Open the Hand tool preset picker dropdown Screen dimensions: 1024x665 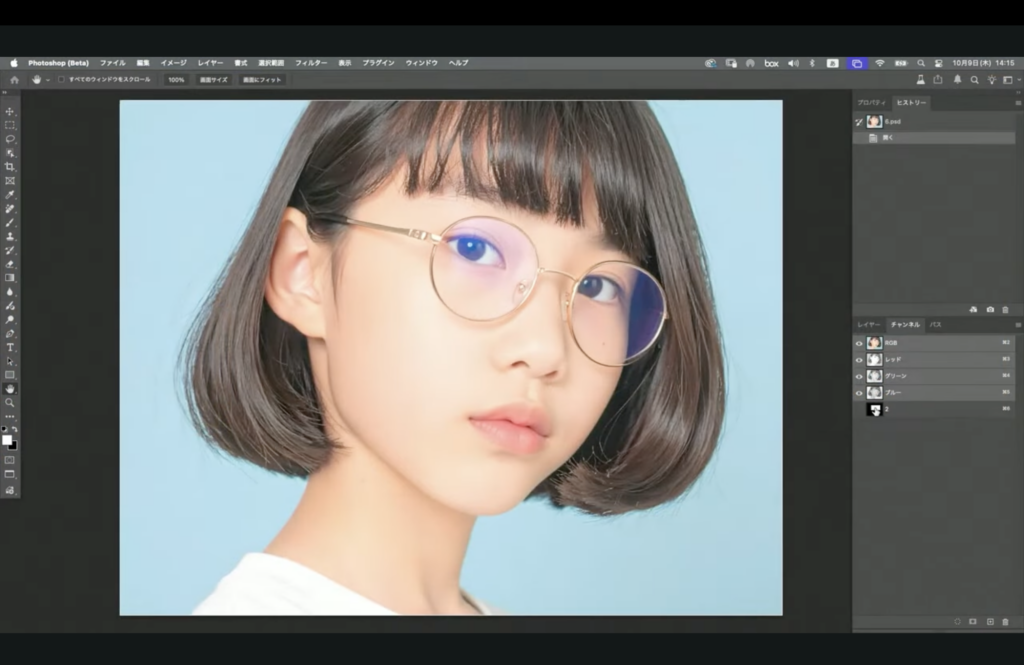(48, 79)
